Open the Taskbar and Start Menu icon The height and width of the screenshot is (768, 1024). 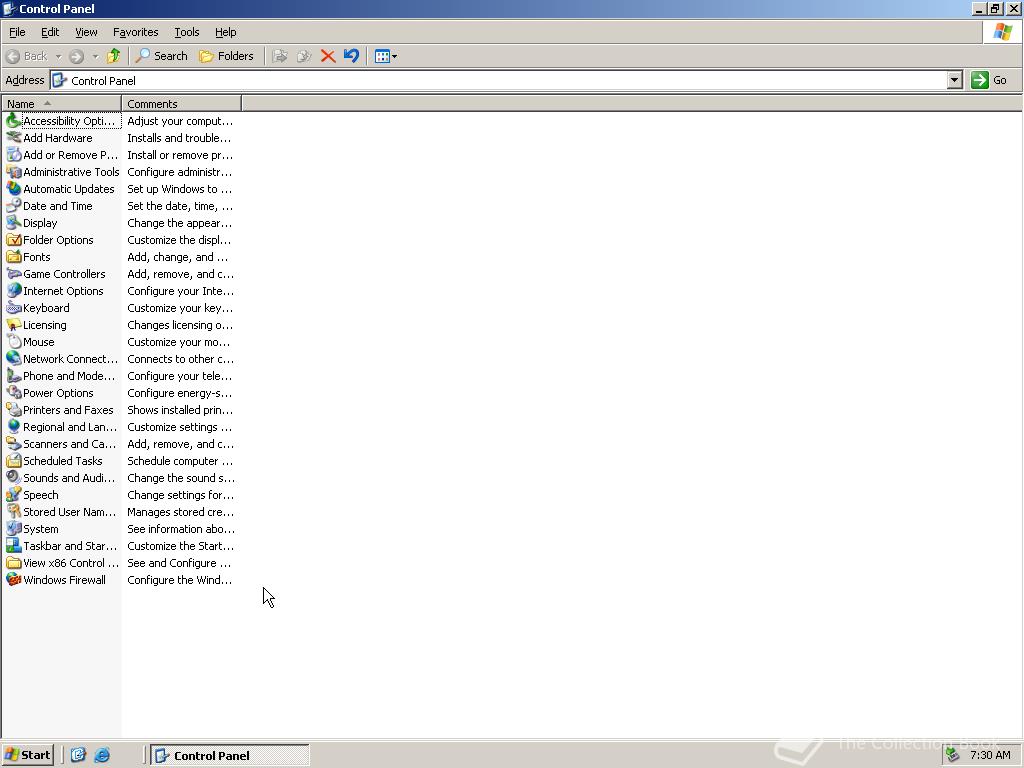point(14,545)
